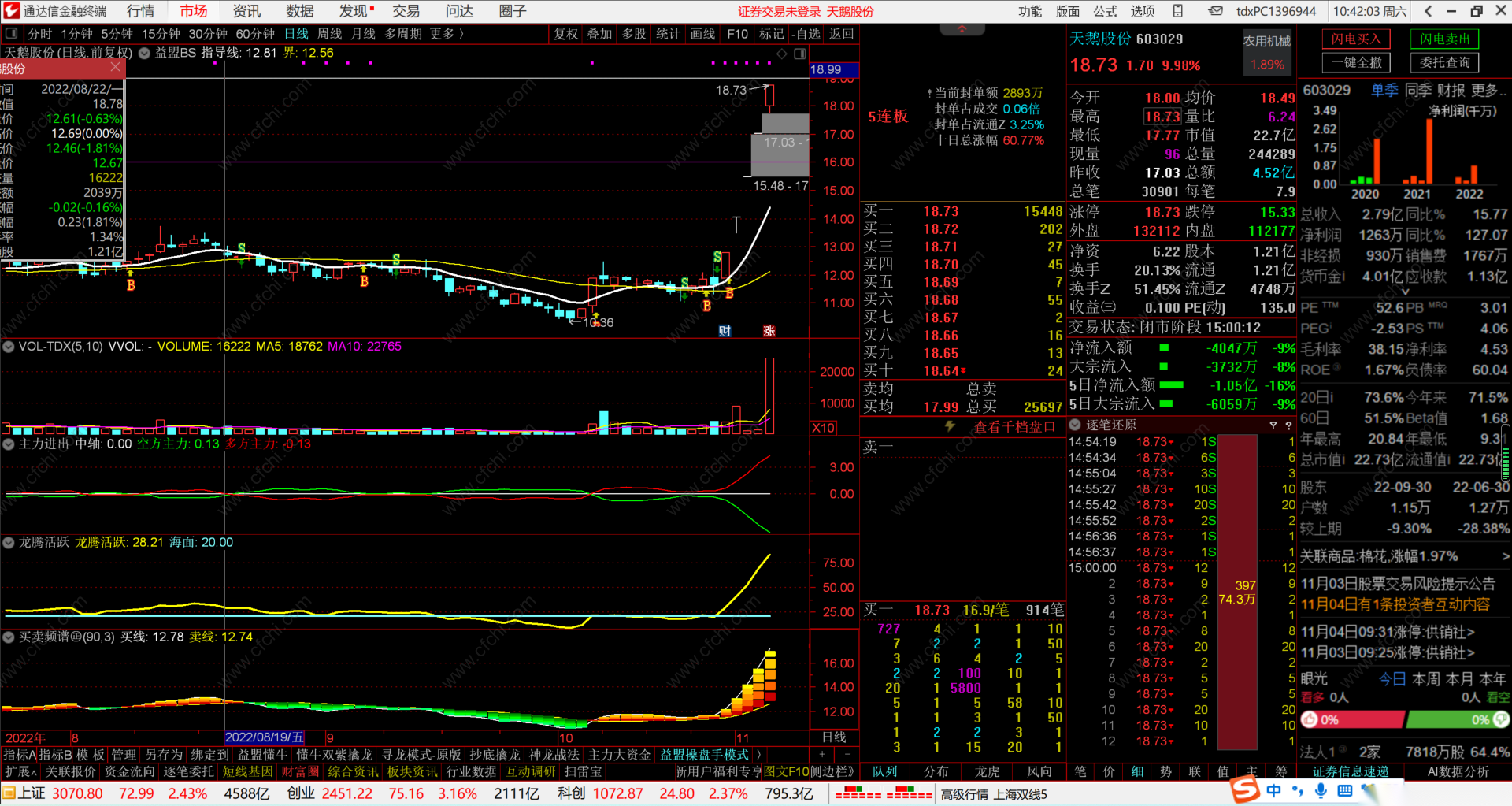Click the 上证 index icon in status bar

9,793
